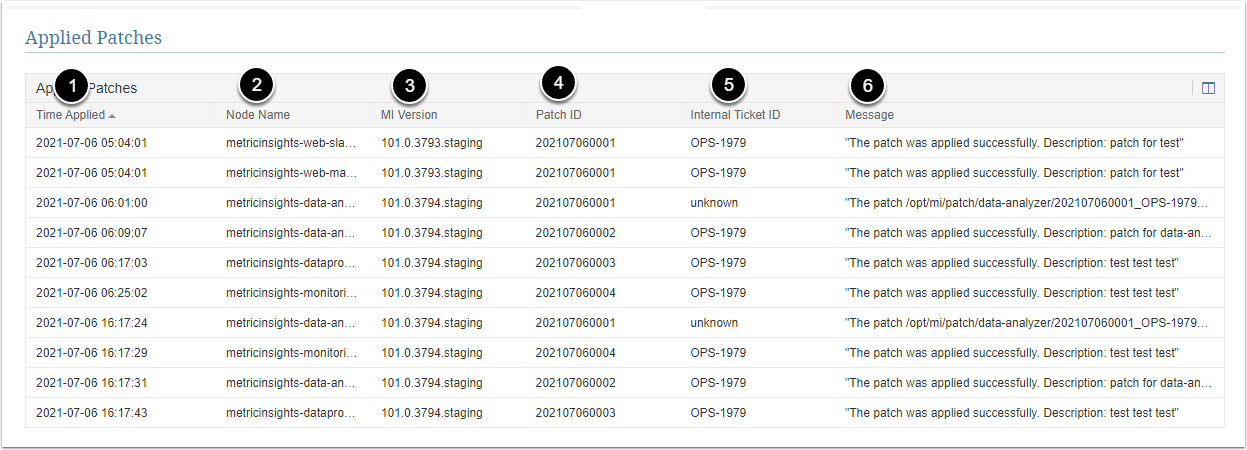
Task: Click the number 1 annotation marker
Action: (71, 86)
